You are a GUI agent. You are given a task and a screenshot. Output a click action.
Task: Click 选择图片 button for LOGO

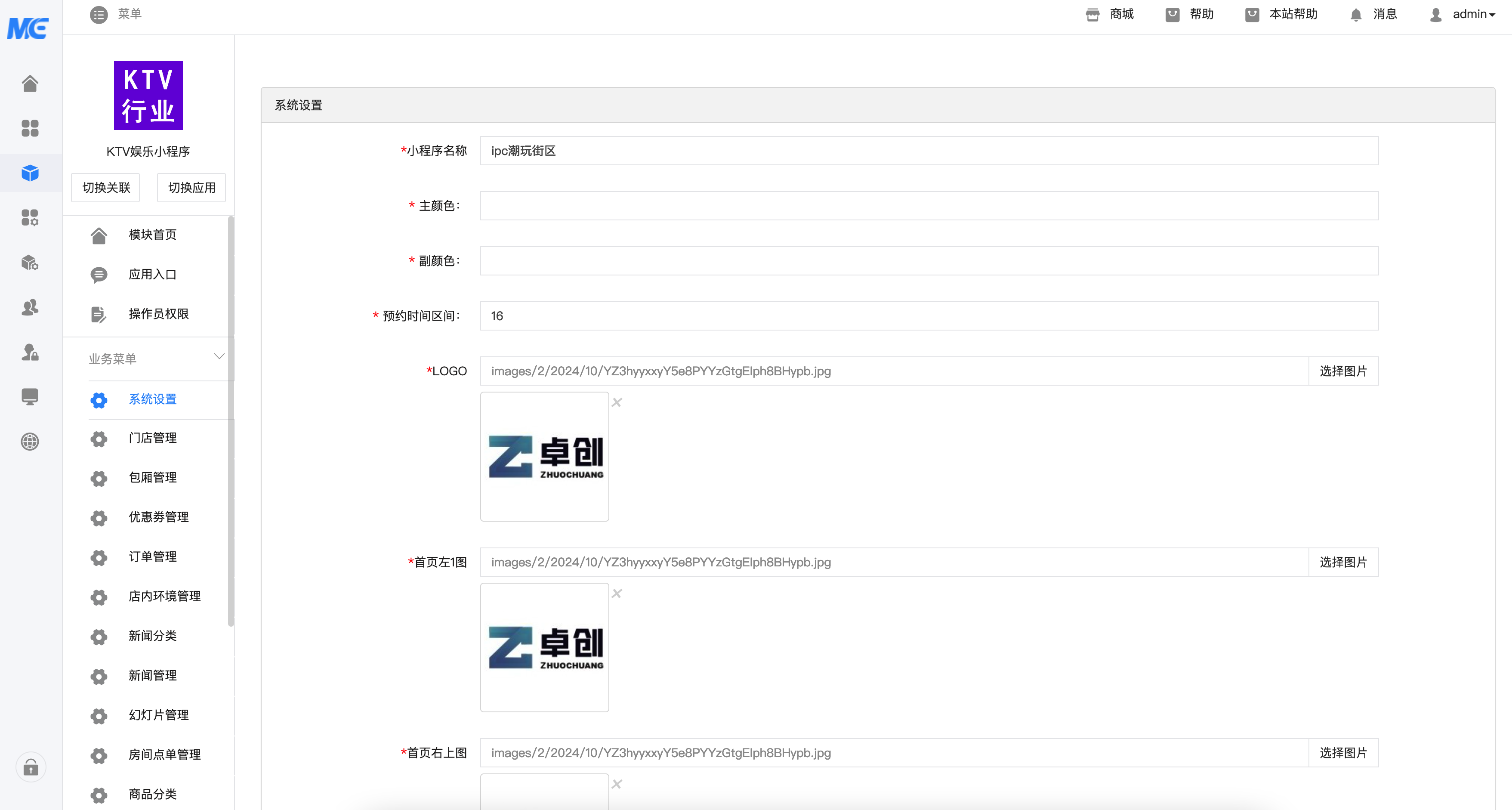pyautogui.click(x=1343, y=371)
